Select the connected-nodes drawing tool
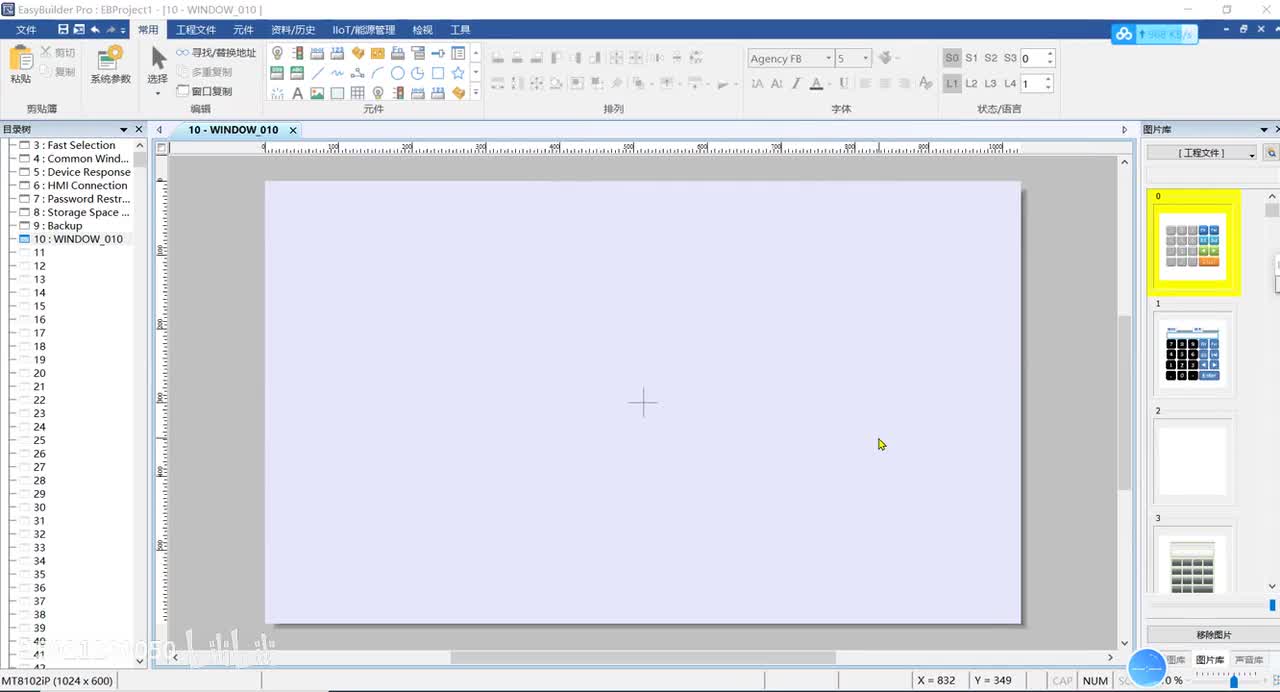1280x692 pixels. (x=357, y=73)
